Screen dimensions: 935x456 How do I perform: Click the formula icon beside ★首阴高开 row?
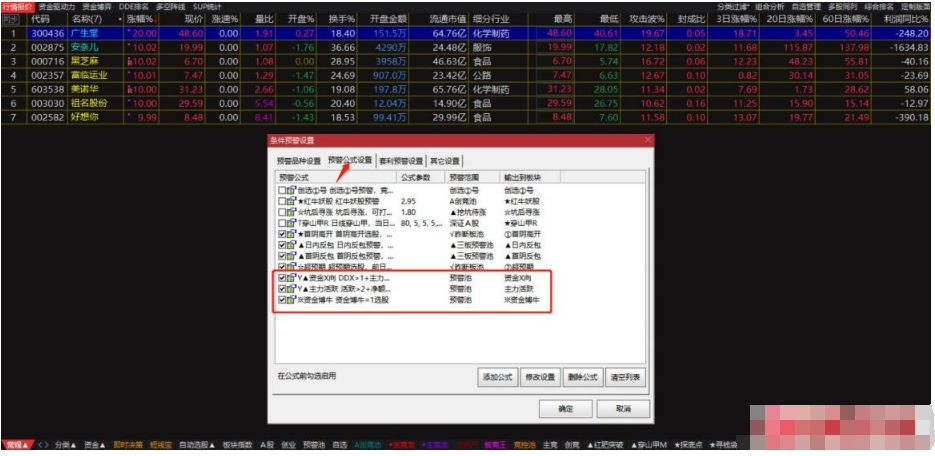293,233
